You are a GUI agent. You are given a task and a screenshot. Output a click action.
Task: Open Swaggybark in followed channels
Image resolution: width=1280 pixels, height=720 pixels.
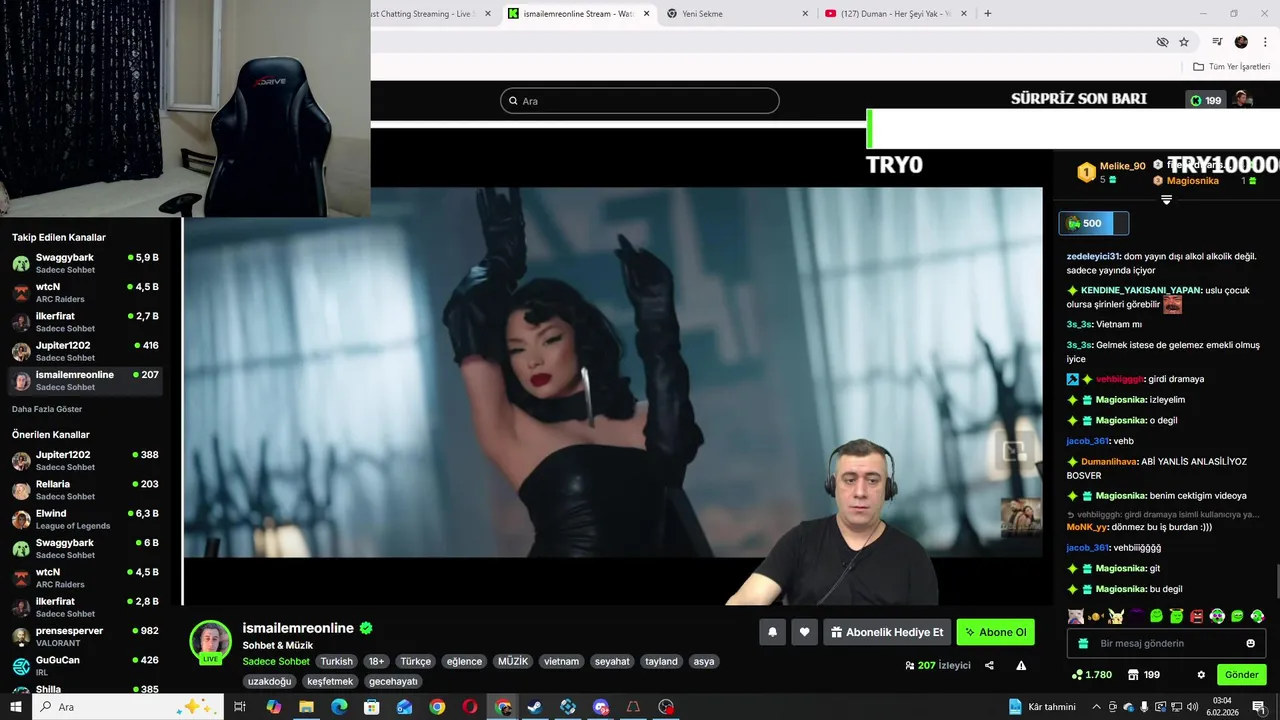[x=85, y=264]
